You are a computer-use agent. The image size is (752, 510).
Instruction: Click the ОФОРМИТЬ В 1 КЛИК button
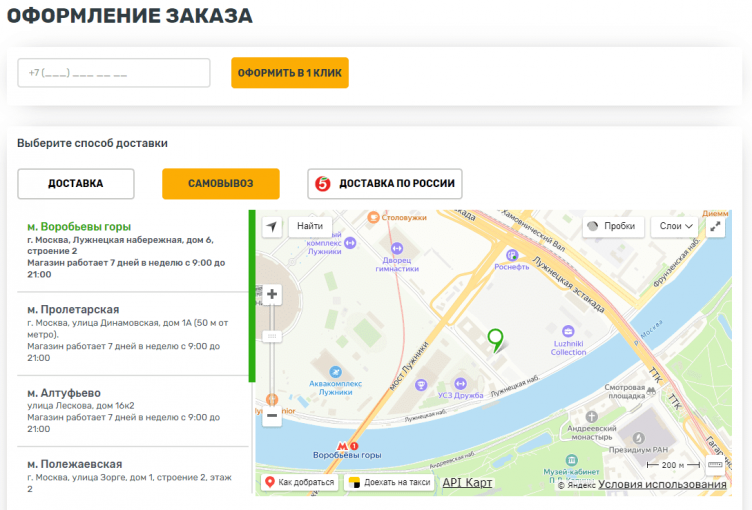tap(290, 73)
